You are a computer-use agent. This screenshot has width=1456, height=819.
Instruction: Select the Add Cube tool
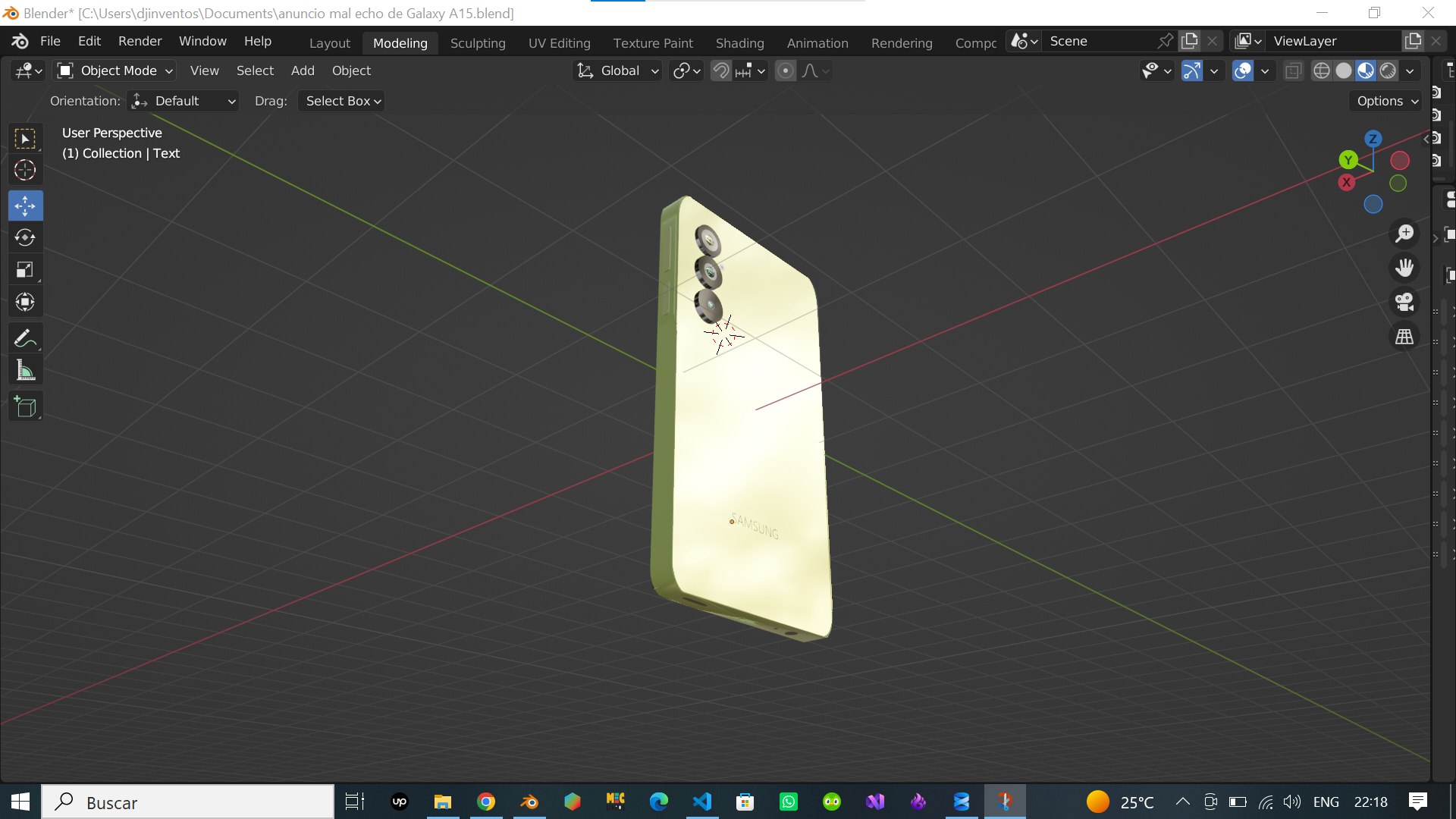point(25,406)
